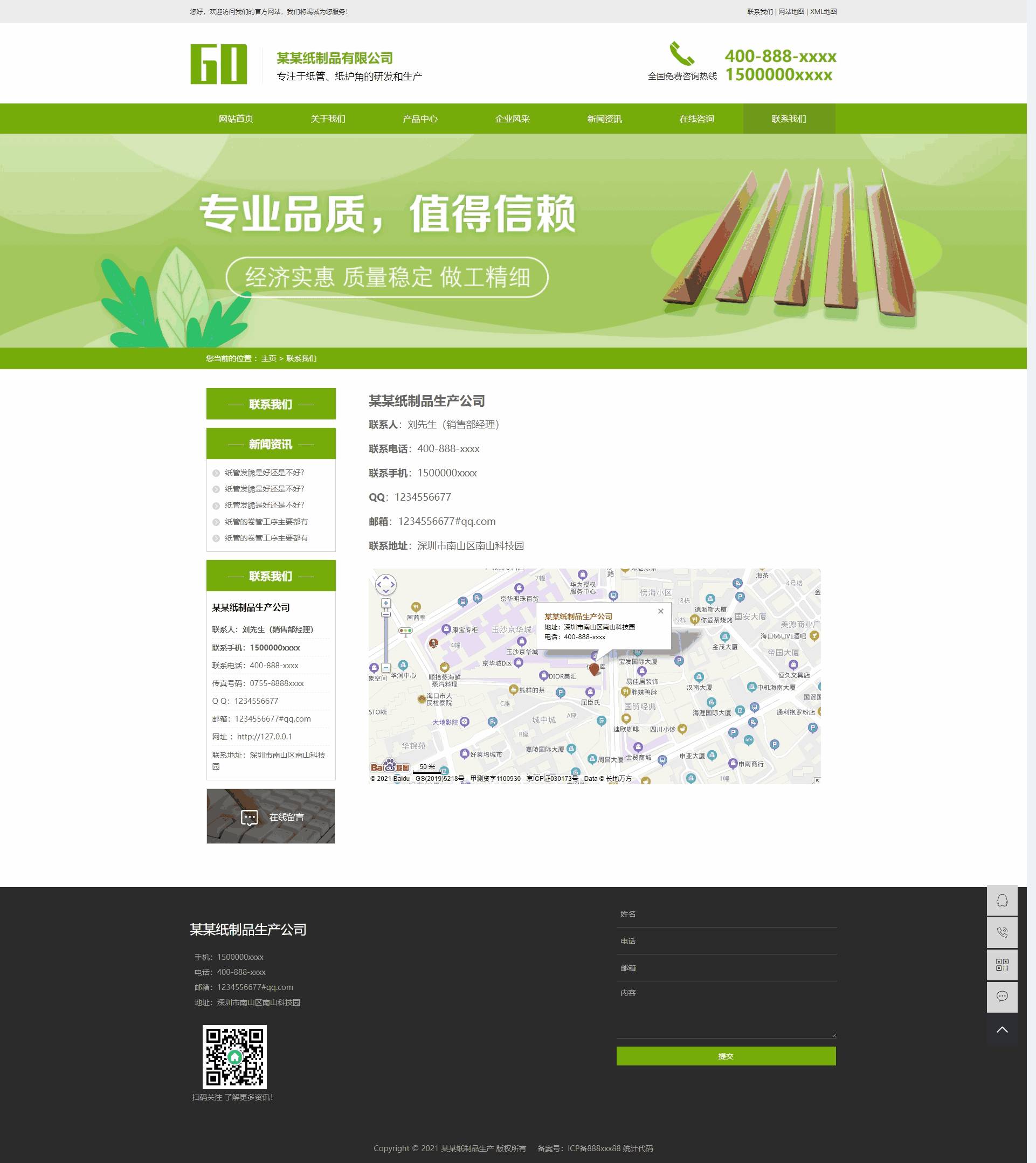Switch to the 新闻资讯 navigation item
The height and width of the screenshot is (1163, 1036).
tap(605, 119)
